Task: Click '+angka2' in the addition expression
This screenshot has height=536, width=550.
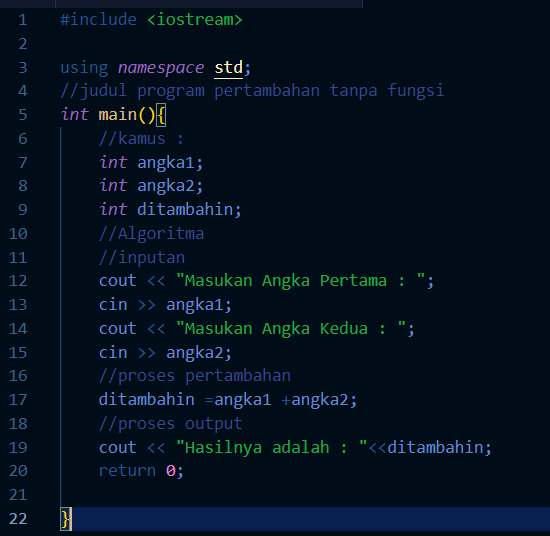Action: pos(315,400)
